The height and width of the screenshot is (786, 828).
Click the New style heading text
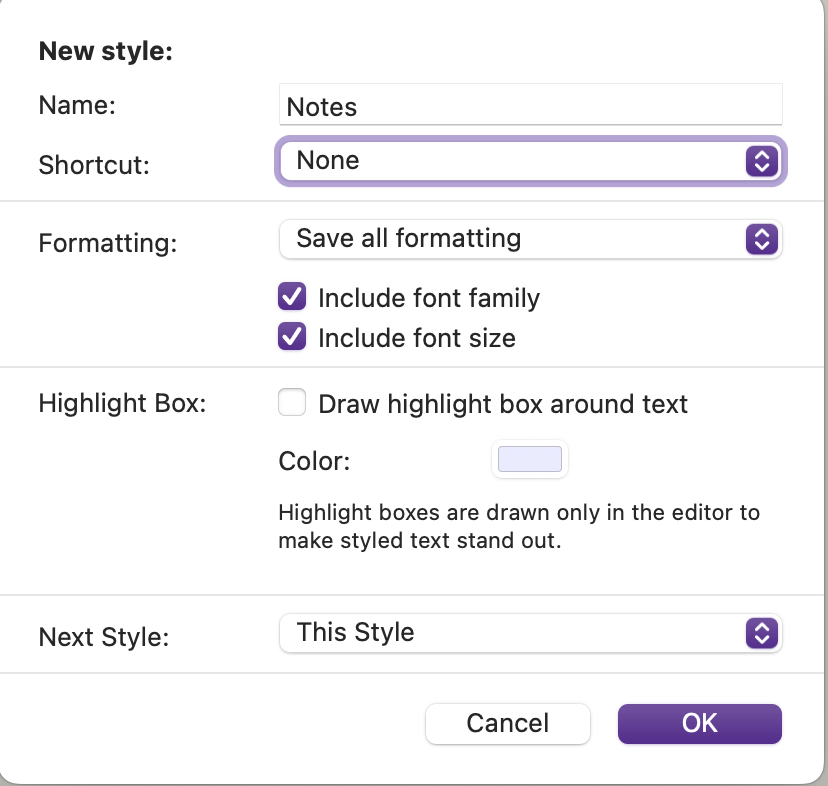click(106, 52)
